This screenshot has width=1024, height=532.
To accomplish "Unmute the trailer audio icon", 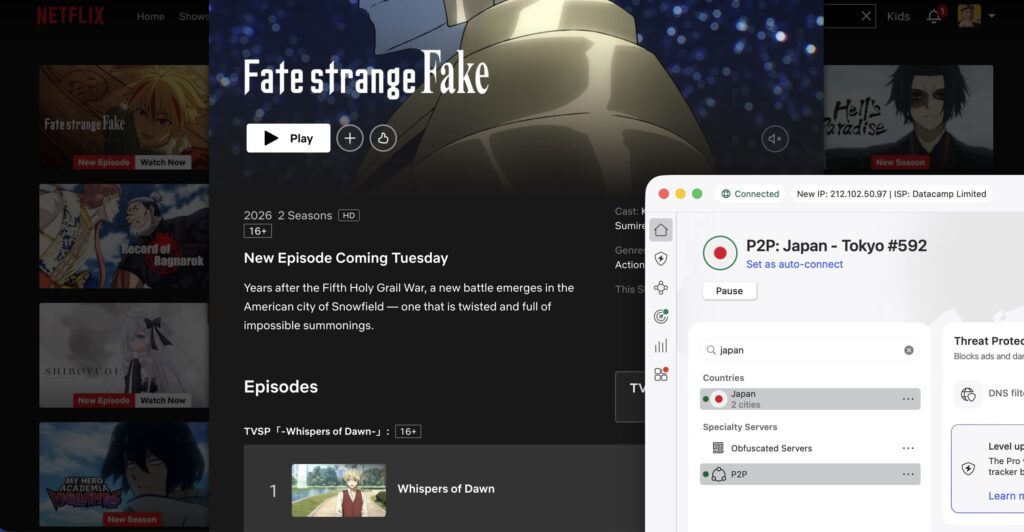I will [x=775, y=138].
